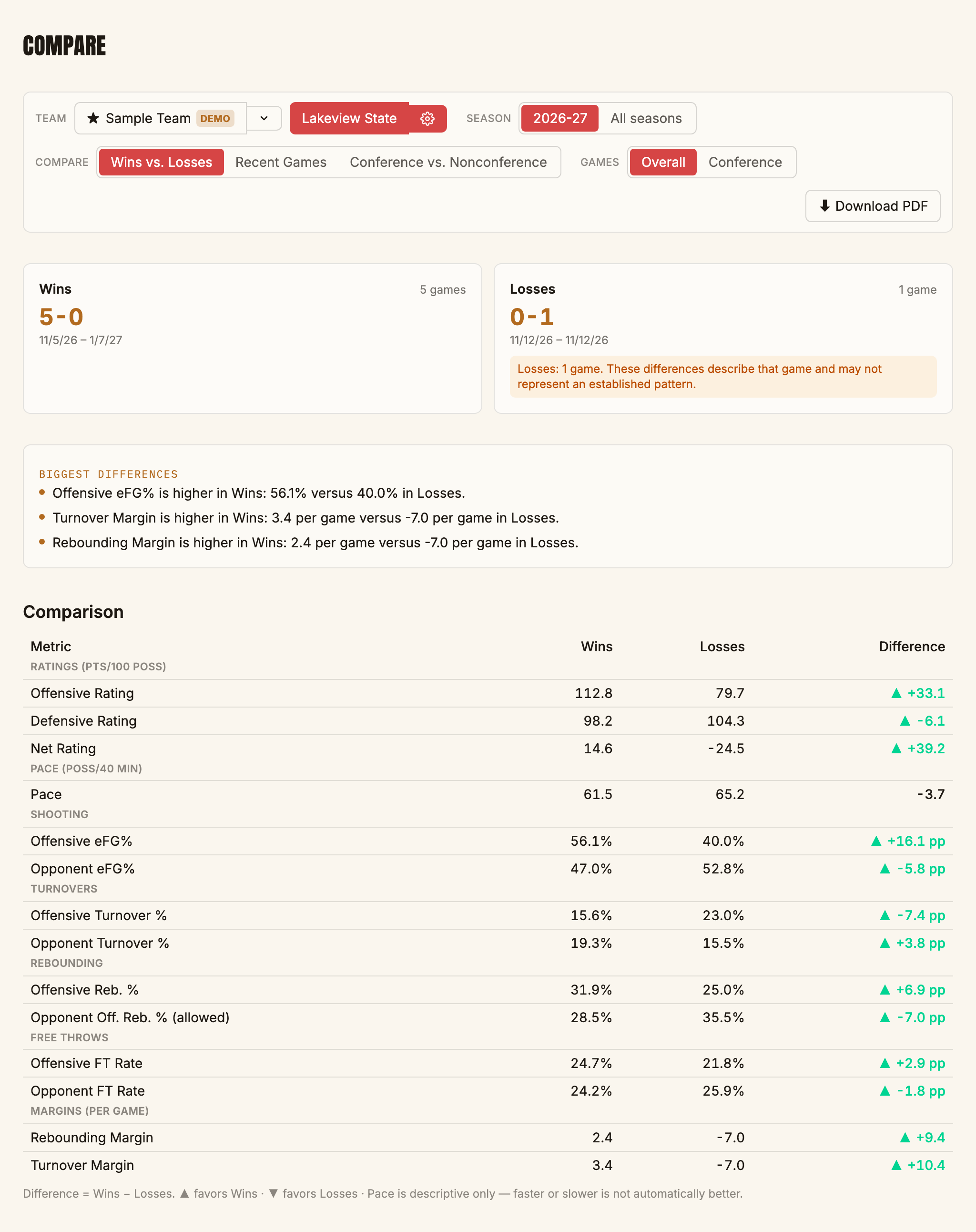Screen dimensions: 976x1232
Task: Click the Net Rating +39.2 difference
Action: [x=918, y=749]
